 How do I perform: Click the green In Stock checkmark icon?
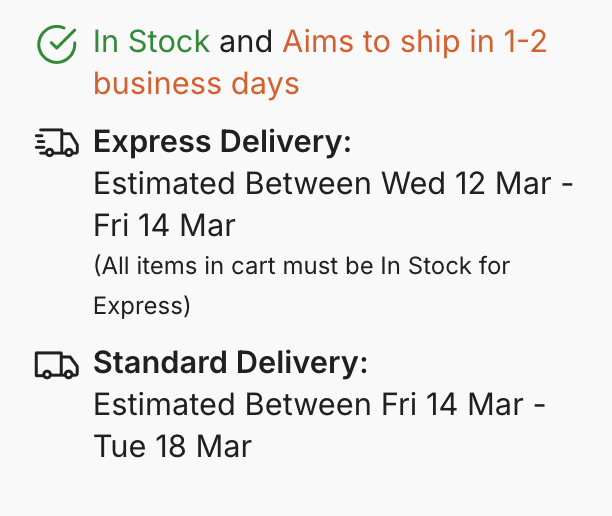[57, 44]
